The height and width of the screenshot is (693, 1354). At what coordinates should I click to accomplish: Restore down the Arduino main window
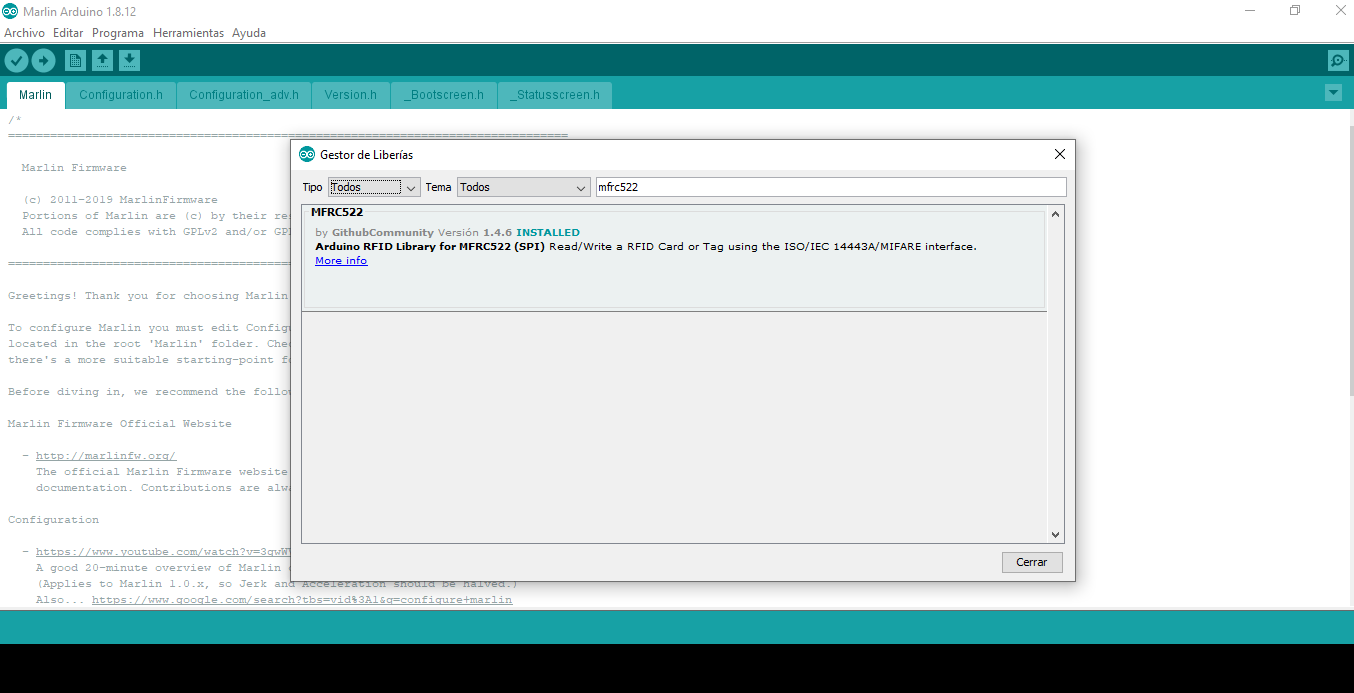pyautogui.click(x=1295, y=11)
